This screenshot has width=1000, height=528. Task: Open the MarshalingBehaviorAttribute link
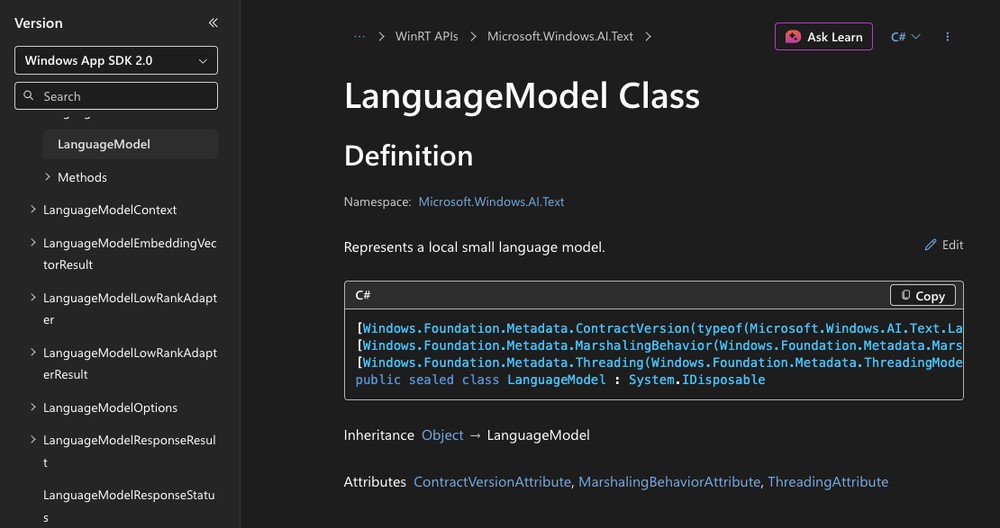669,482
